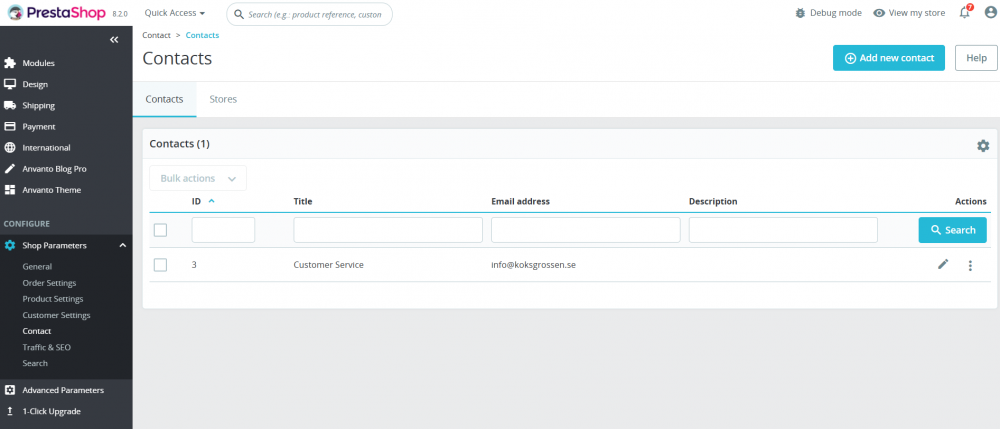This screenshot has width=1000, height=429.
Task: Click the Help button
Action: (x=976, y=58)
